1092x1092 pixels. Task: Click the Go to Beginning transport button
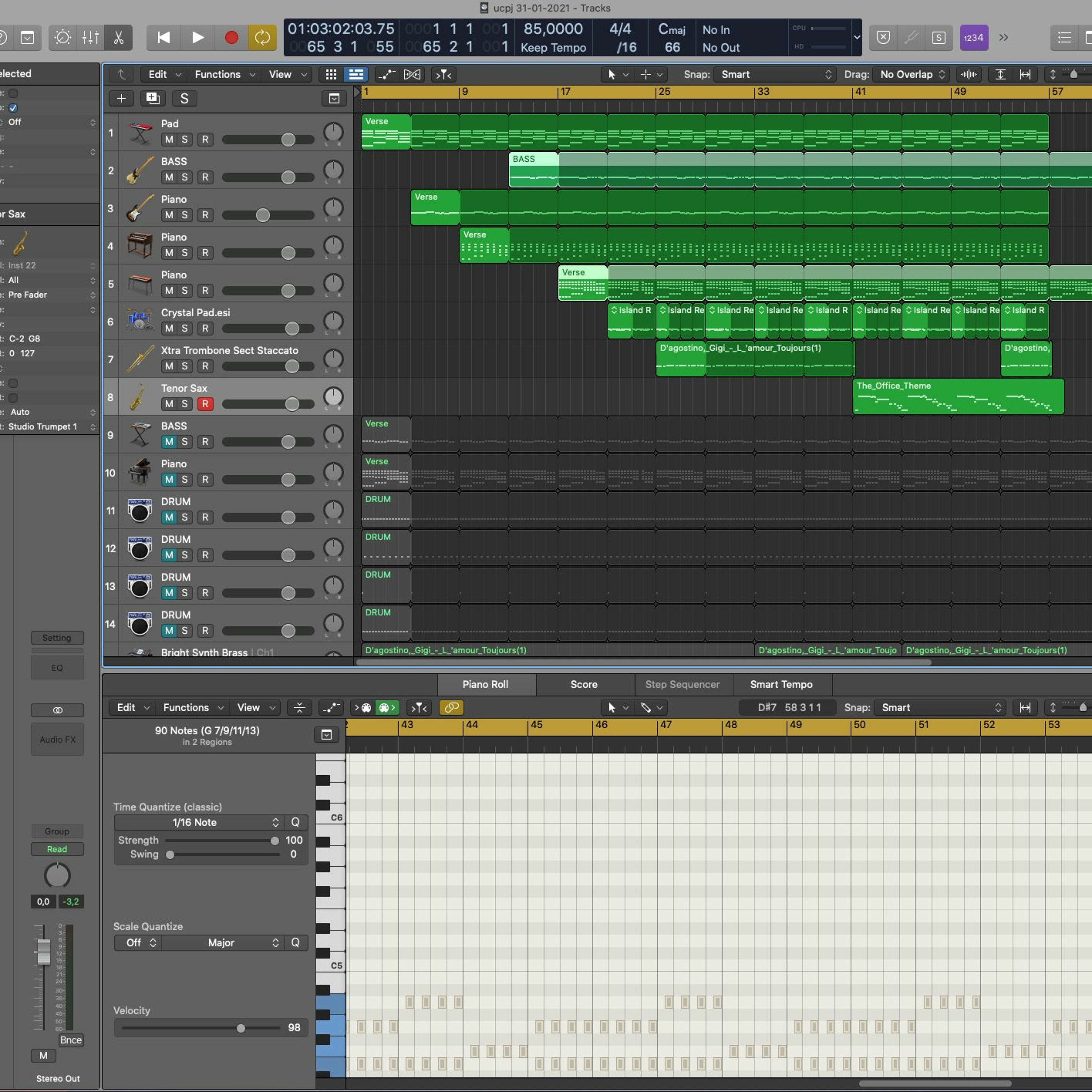tap(163, 38)
